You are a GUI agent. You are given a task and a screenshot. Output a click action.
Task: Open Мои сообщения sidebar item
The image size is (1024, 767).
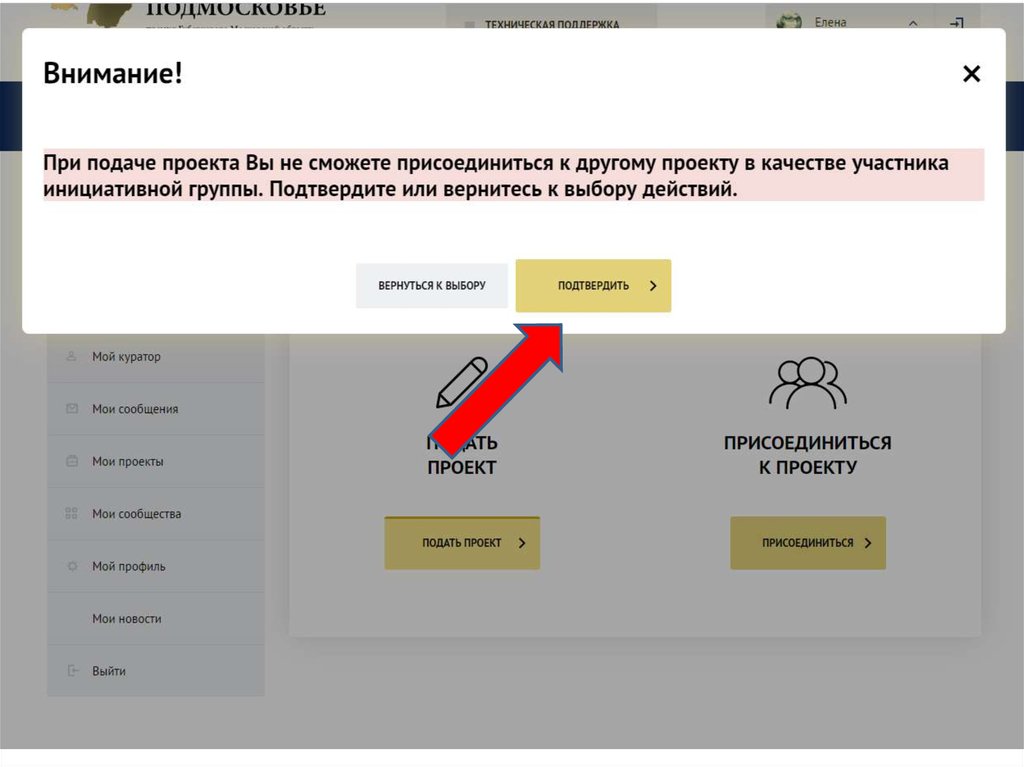pyautogui.click(x=156, y=409)
